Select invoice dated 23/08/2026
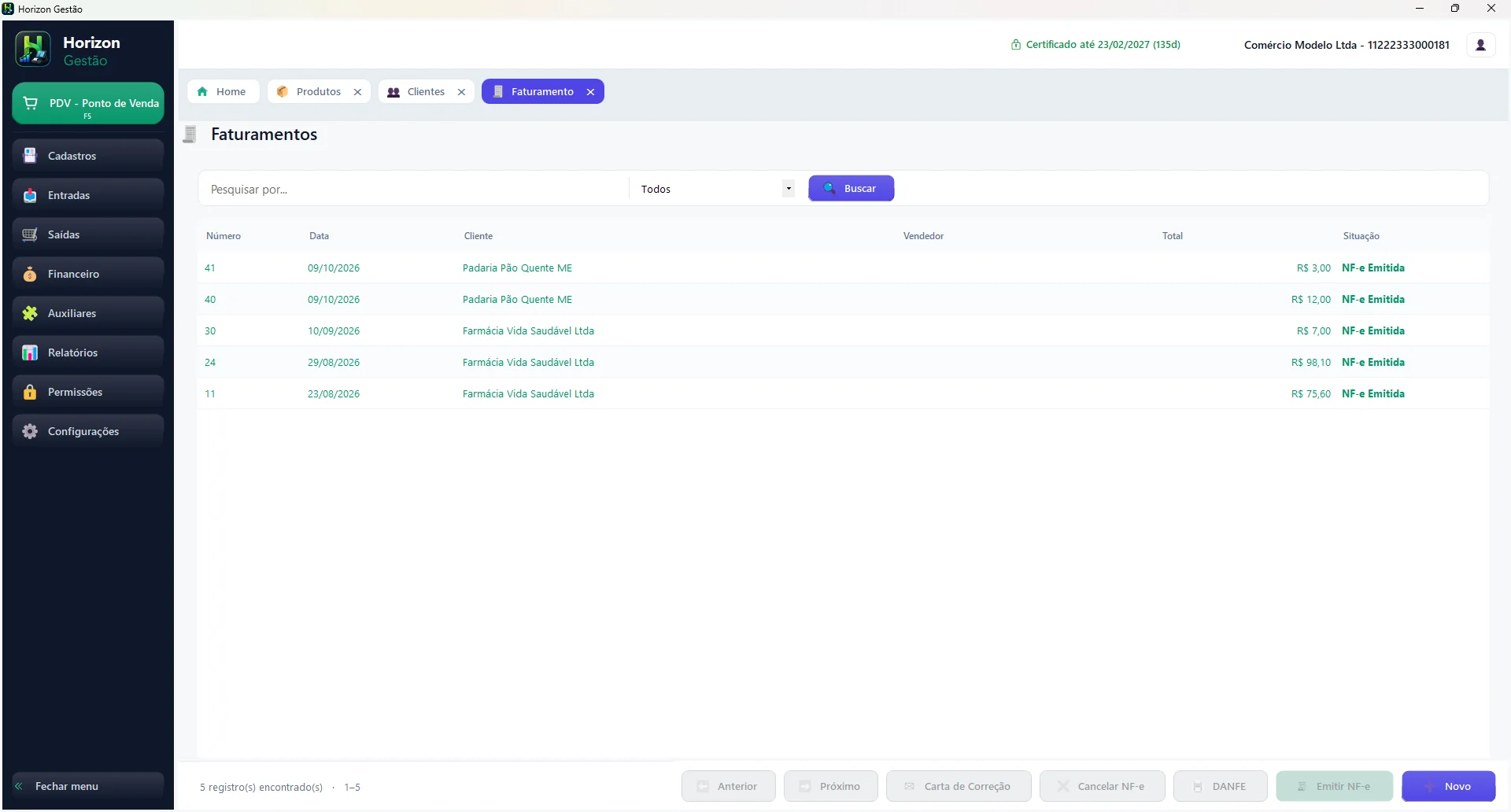This screenshot has width=1511, height=812. (843, 394)
